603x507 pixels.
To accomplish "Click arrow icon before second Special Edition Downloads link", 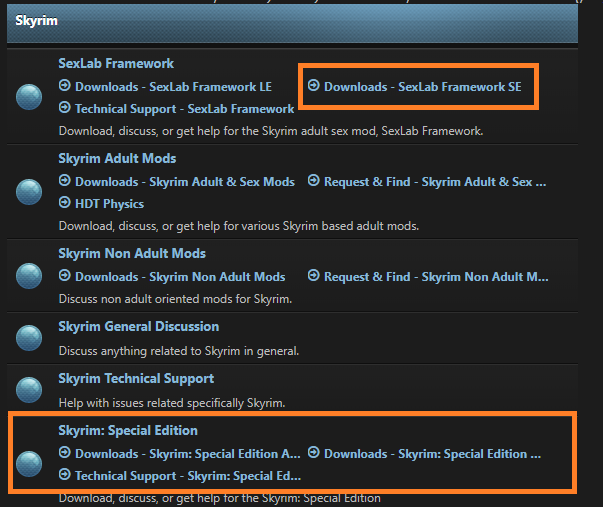I will coord(313,452).
